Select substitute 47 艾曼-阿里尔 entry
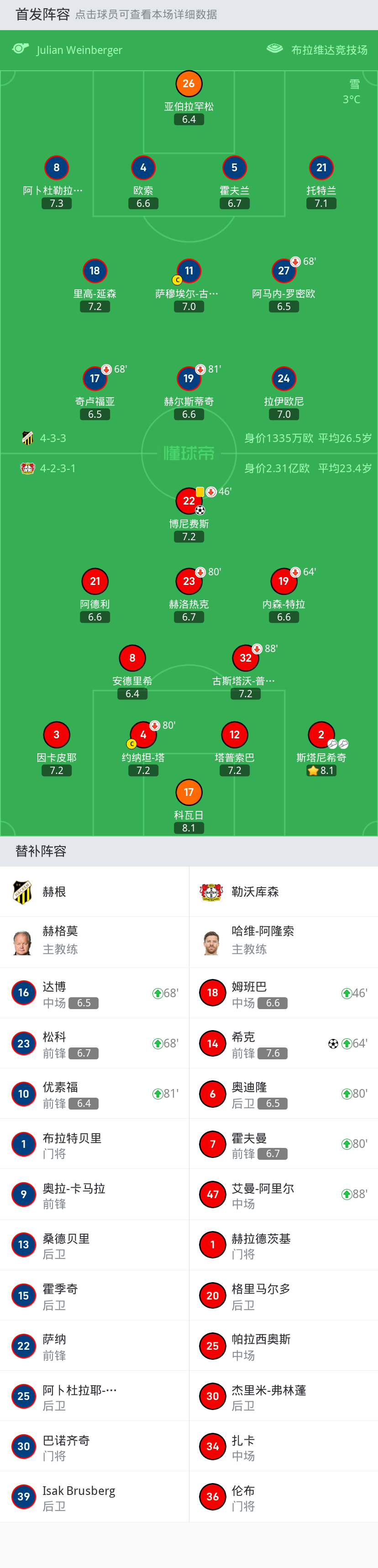This screenshot has width=378, height=1568. point(283,1194)
